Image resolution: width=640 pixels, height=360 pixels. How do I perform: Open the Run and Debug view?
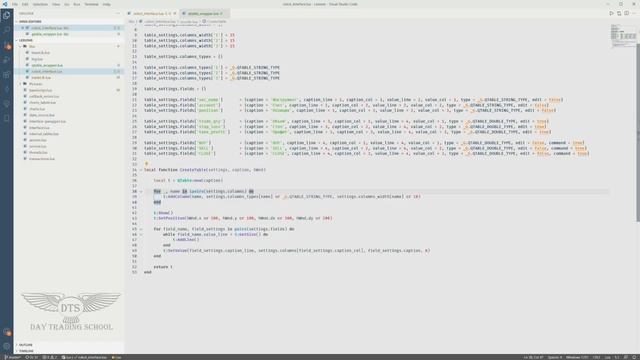pos(7,60)
